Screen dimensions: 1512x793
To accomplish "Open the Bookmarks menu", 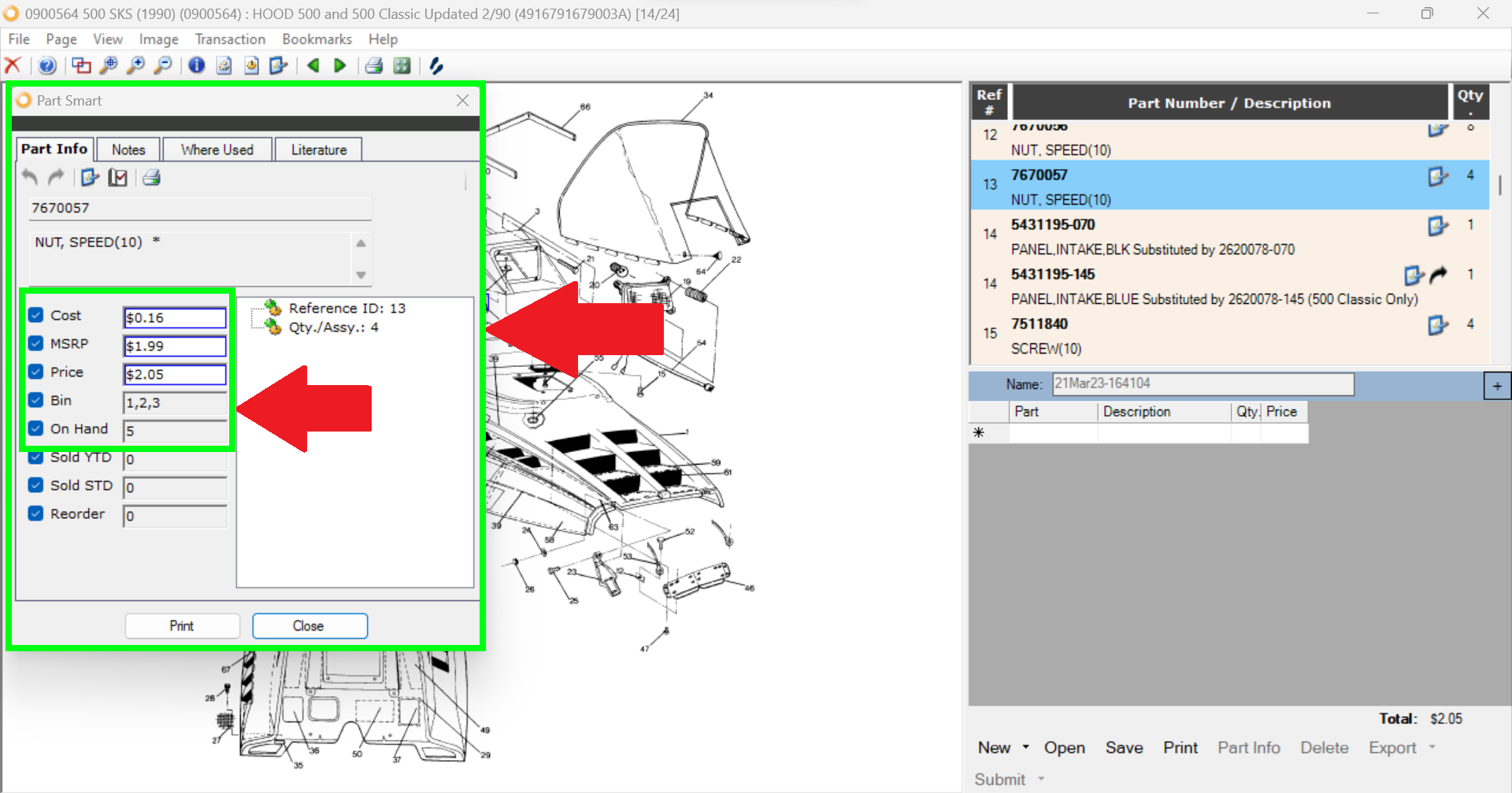I will pyautogui.click(x=317, y=39).
